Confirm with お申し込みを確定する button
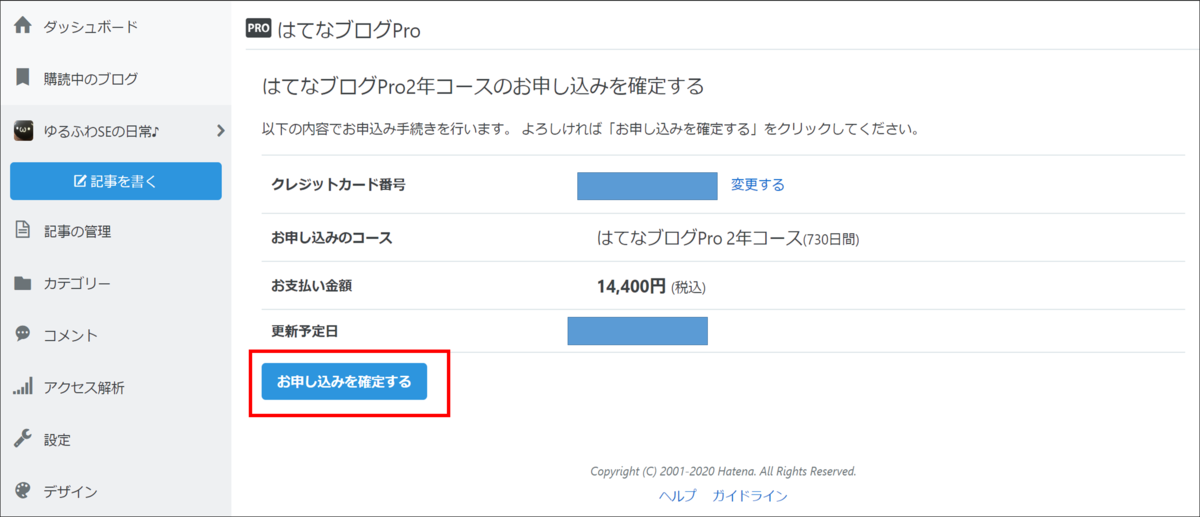1200x517 pixels. click(x=344, y=381)
